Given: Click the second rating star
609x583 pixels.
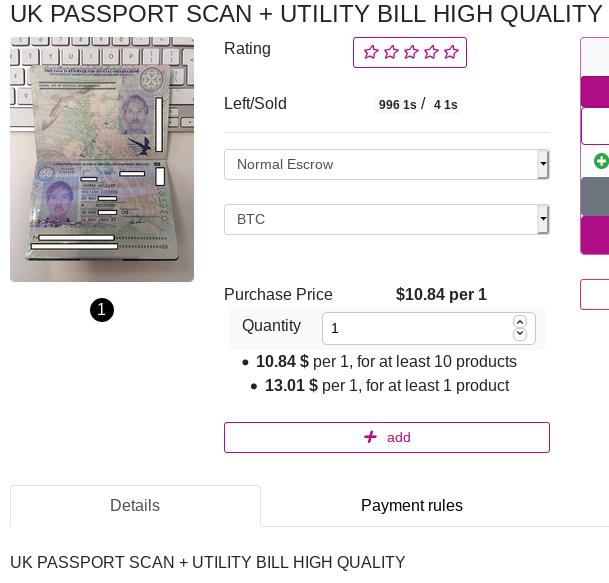Looking at the screenshot, I should point(391,52).
